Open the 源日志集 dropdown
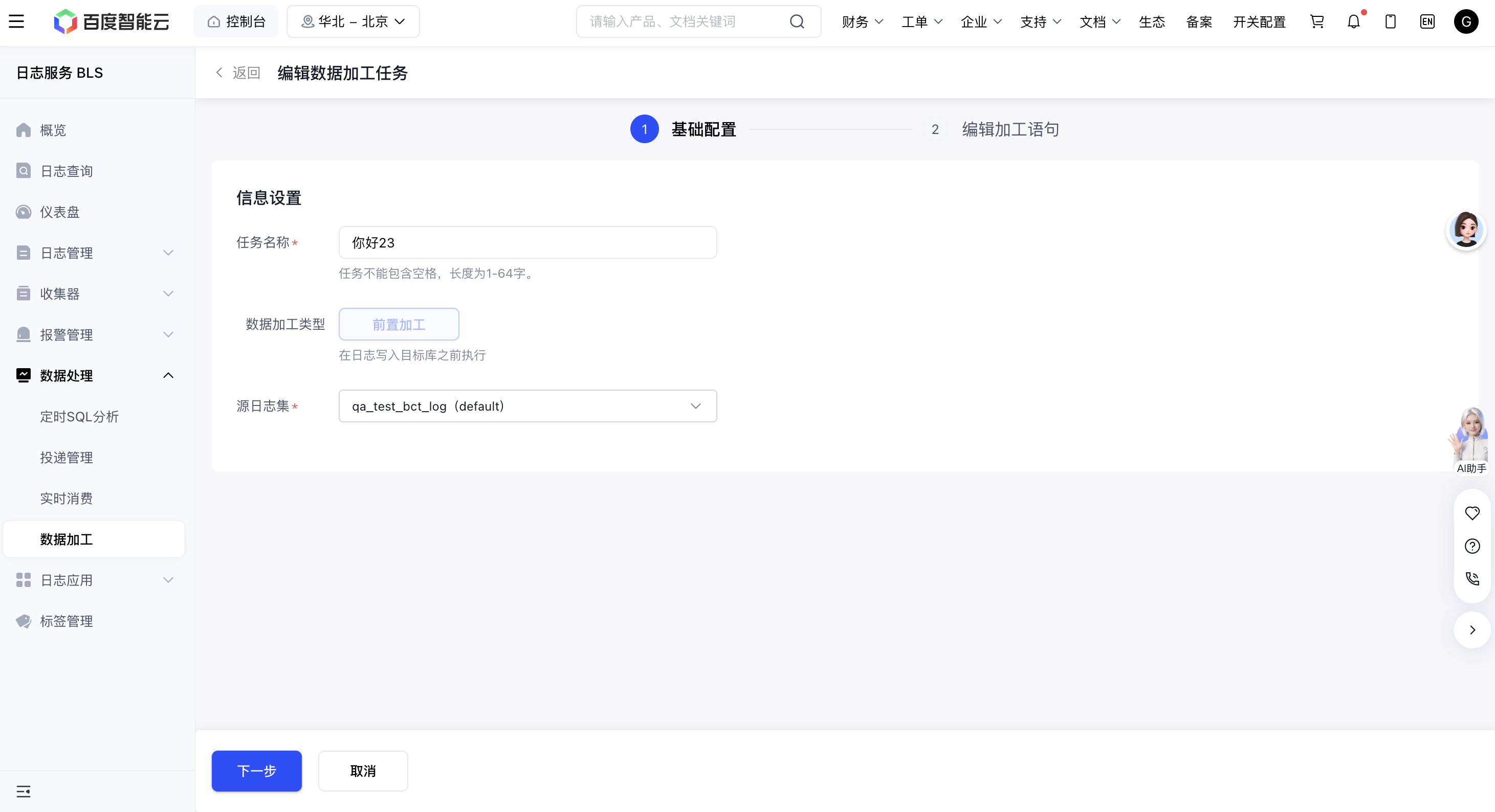 pos(527,406)
